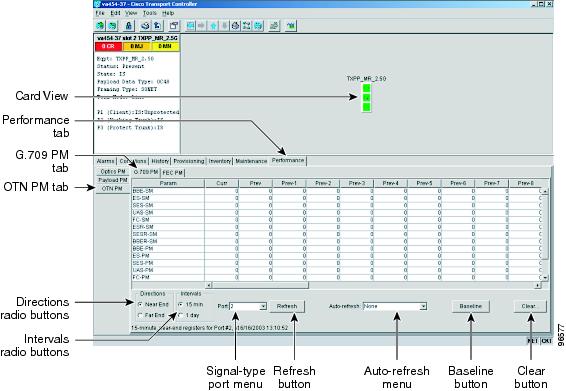The height and width of the screenshot is (391, 566).
Task: Select the Far End direction radio button
Action: [140, 315]
